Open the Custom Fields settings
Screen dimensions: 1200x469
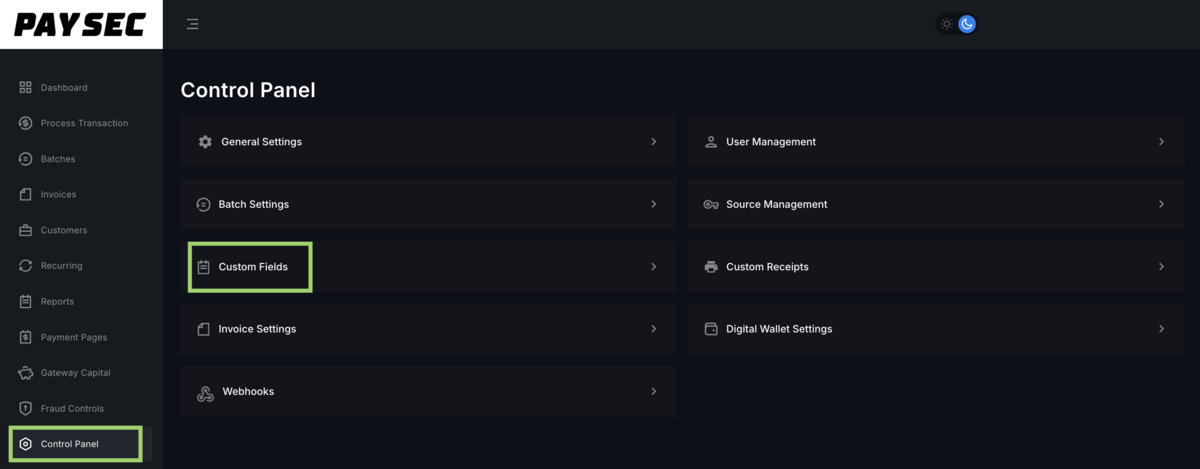252,267
